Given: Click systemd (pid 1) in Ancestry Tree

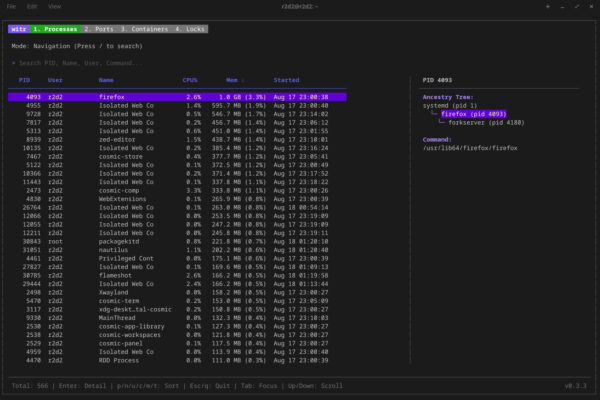Looking at the screenshot, I should point(450,106).
